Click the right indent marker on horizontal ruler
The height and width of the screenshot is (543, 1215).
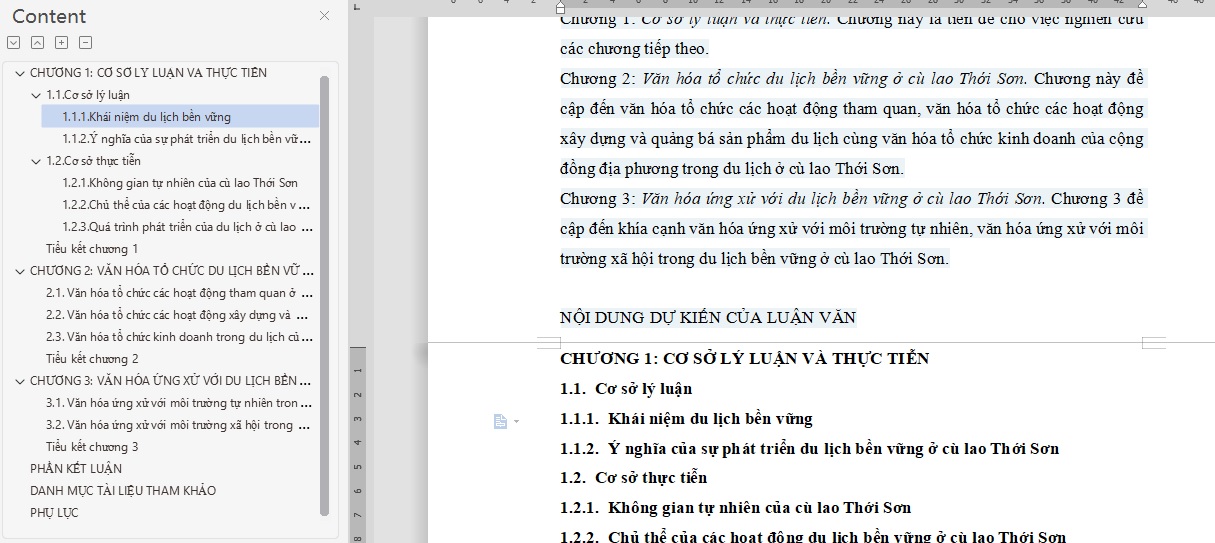(1143, 6)
